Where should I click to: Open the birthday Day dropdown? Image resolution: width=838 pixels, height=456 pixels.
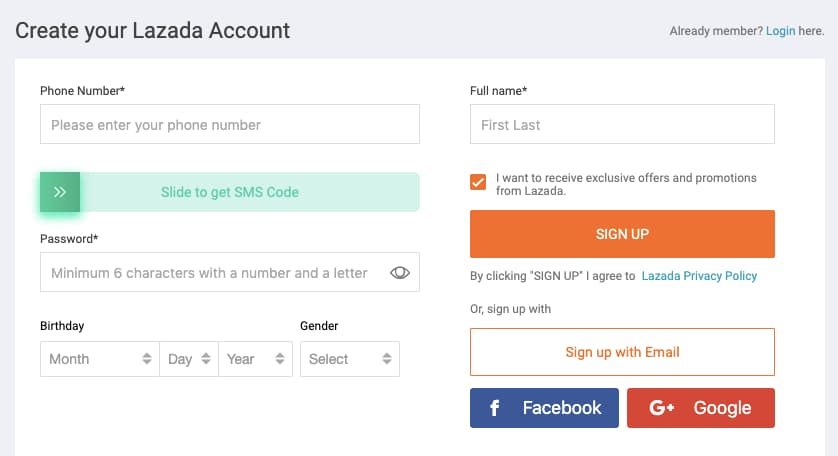189,359
